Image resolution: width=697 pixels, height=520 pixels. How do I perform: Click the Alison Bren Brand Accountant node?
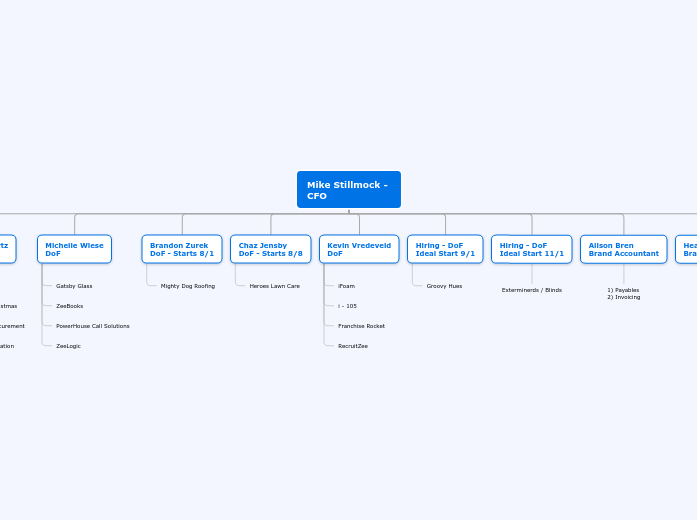(623, 249)
